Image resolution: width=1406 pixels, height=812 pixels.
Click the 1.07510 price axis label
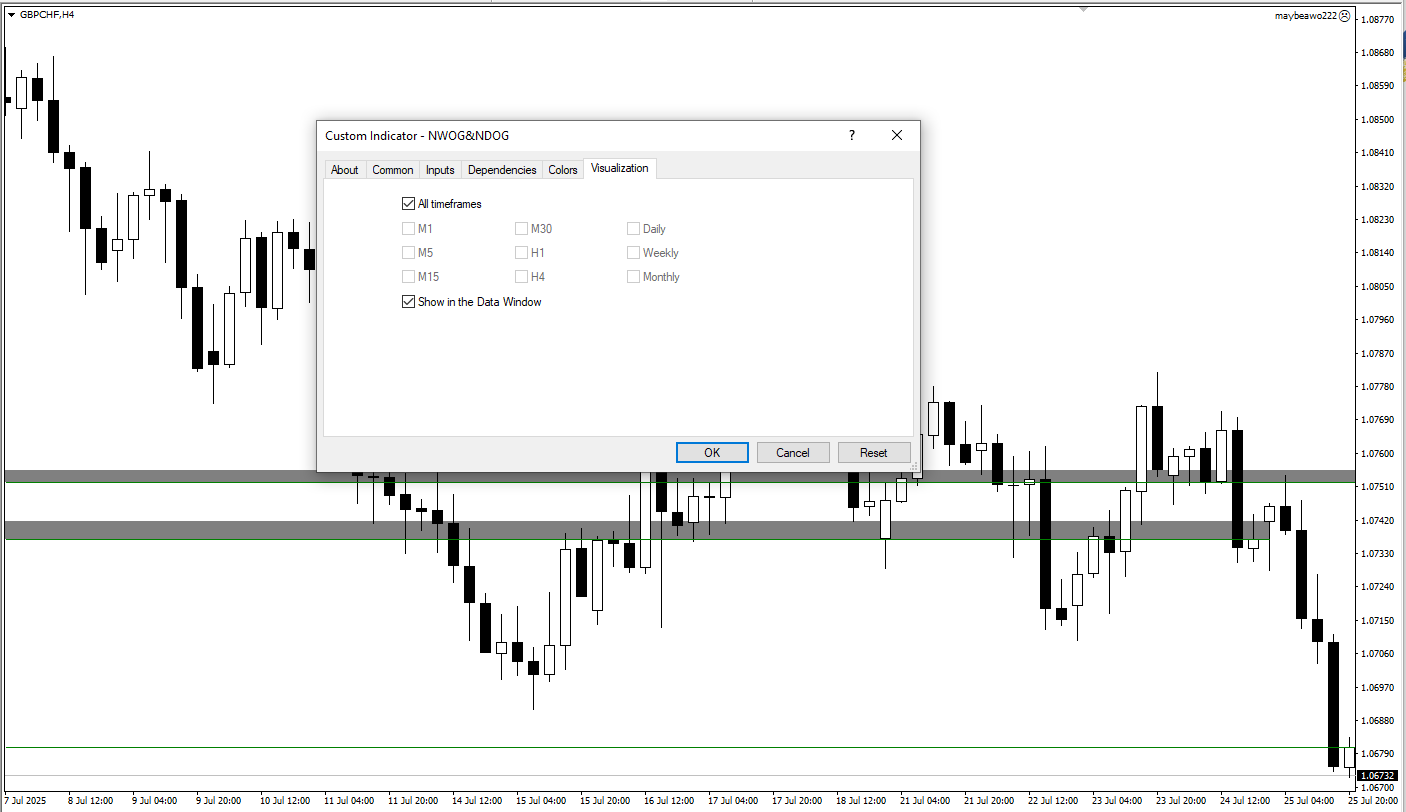pos(1378,487)
